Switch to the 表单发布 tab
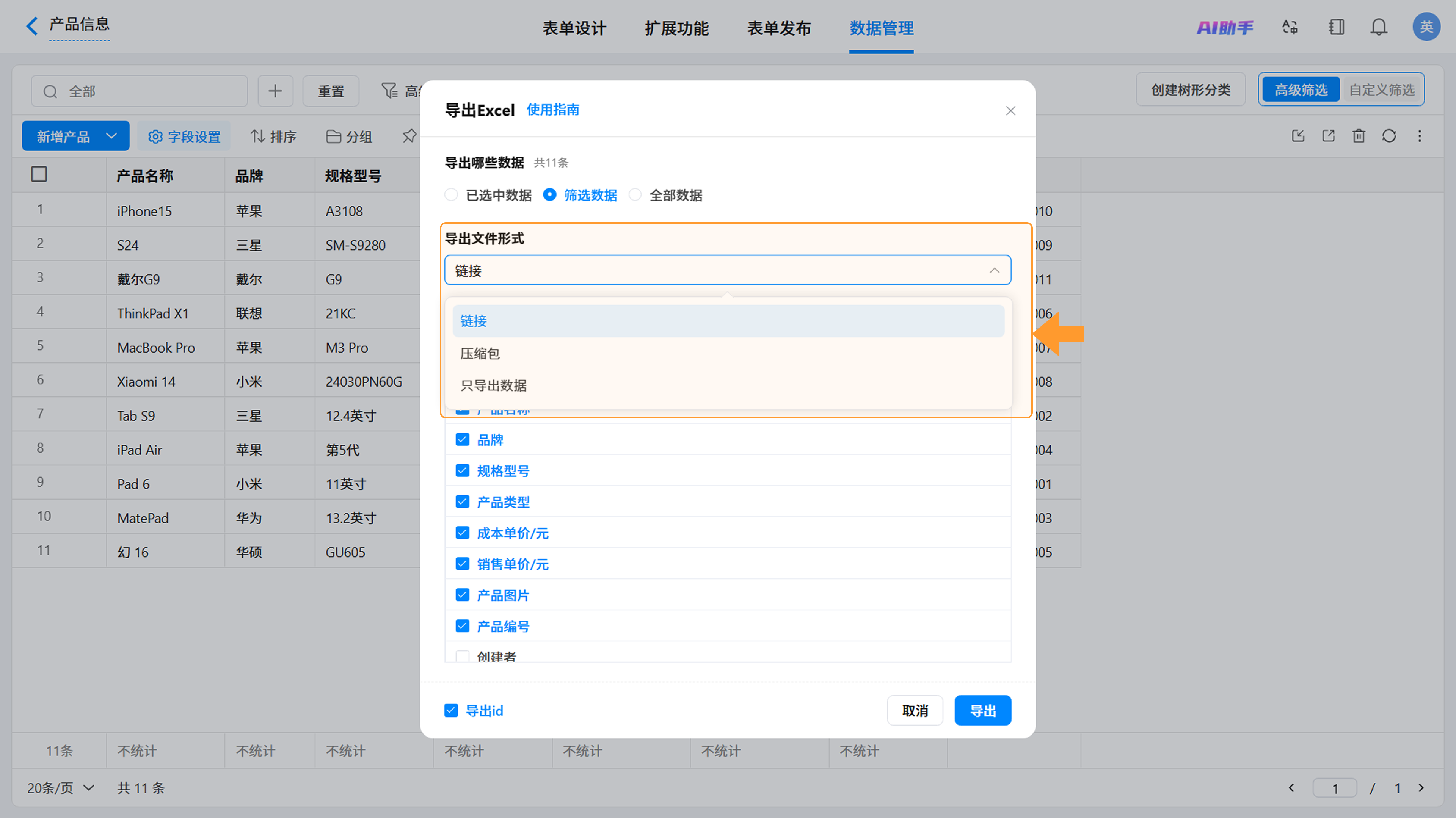Screen dimensions: 1456x818 tap(779, 28)
